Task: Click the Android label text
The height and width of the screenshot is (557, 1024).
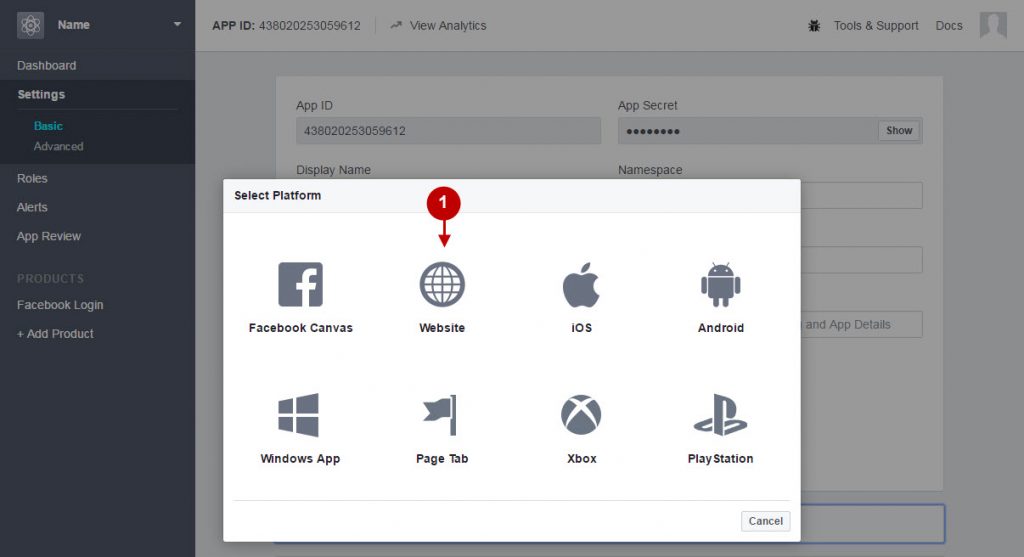Action: click(x=720, y=328)
